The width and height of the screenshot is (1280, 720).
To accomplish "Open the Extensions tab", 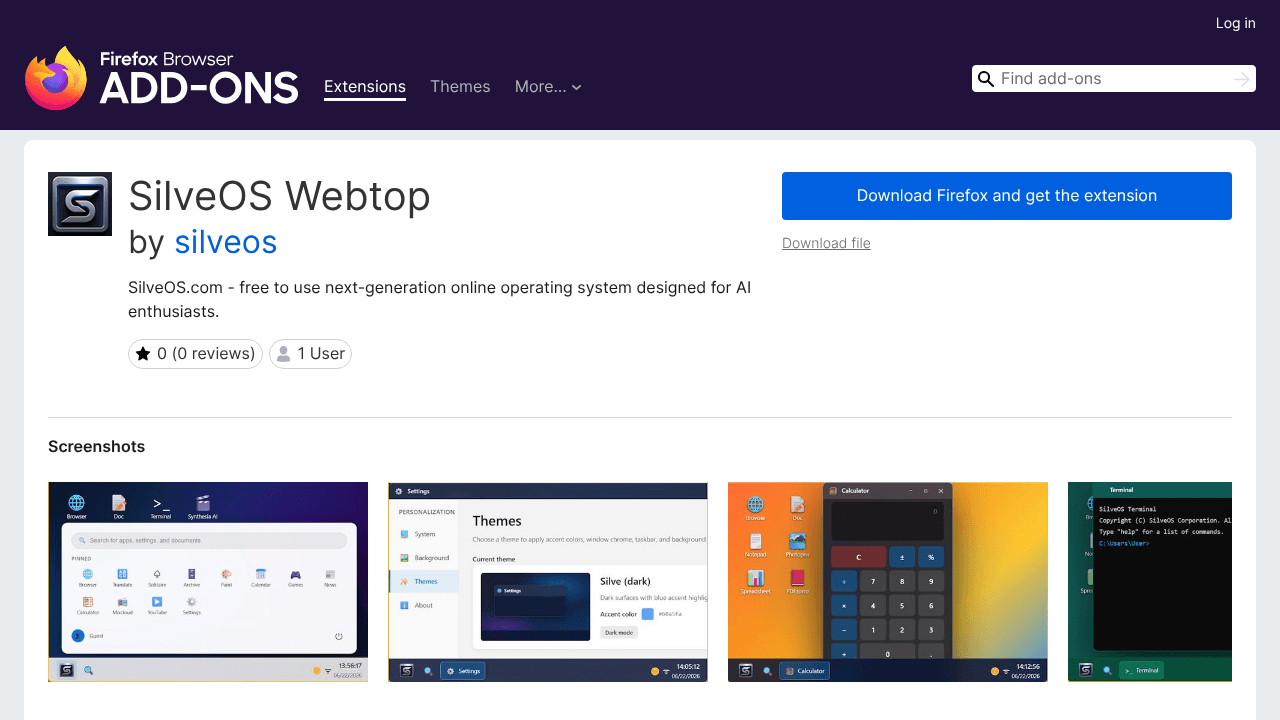I will [x=365, y=87].
